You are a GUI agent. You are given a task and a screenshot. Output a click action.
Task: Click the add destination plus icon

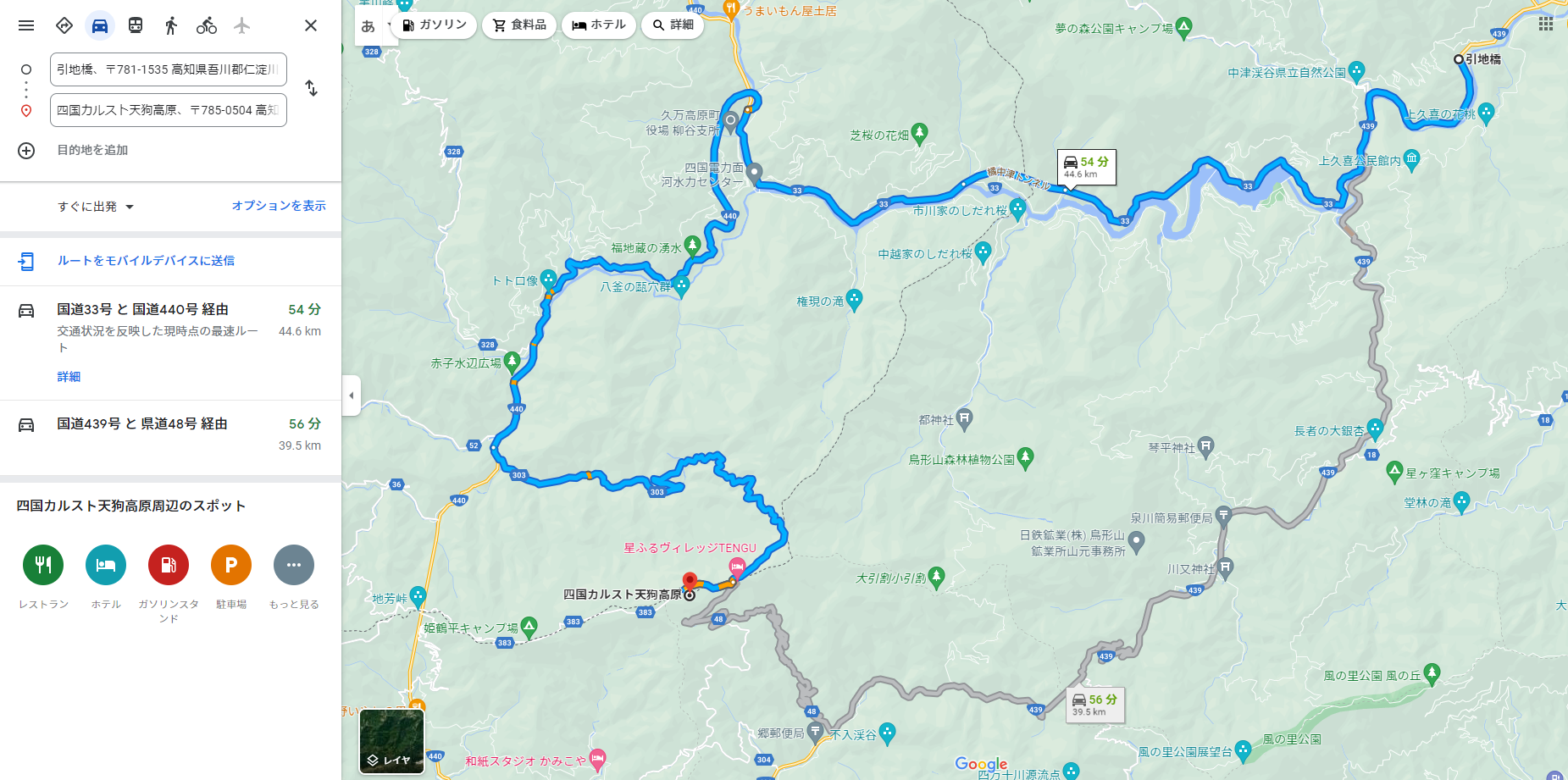coord(26,150)
